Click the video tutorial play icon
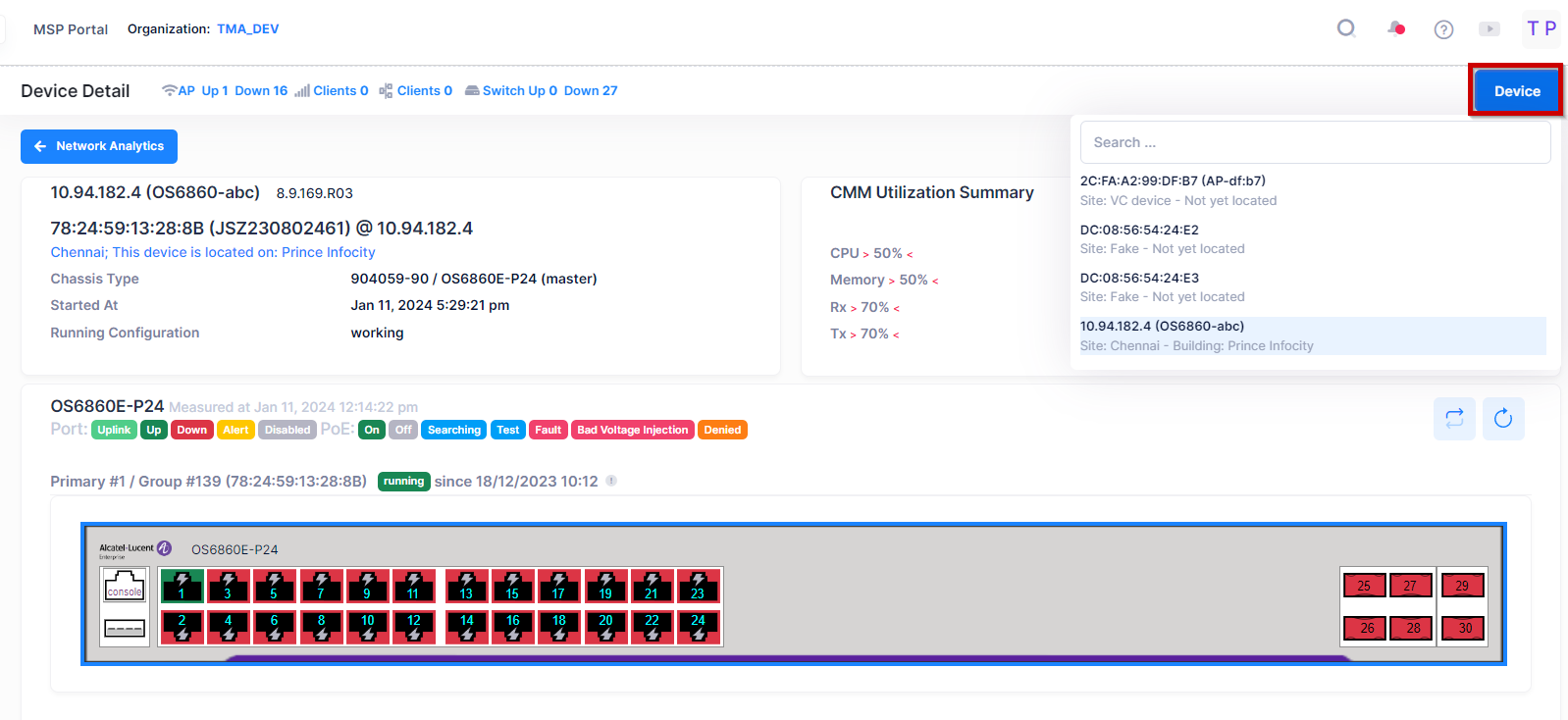The height and width of the screenshot is (720, 1568). [1490, 29]
